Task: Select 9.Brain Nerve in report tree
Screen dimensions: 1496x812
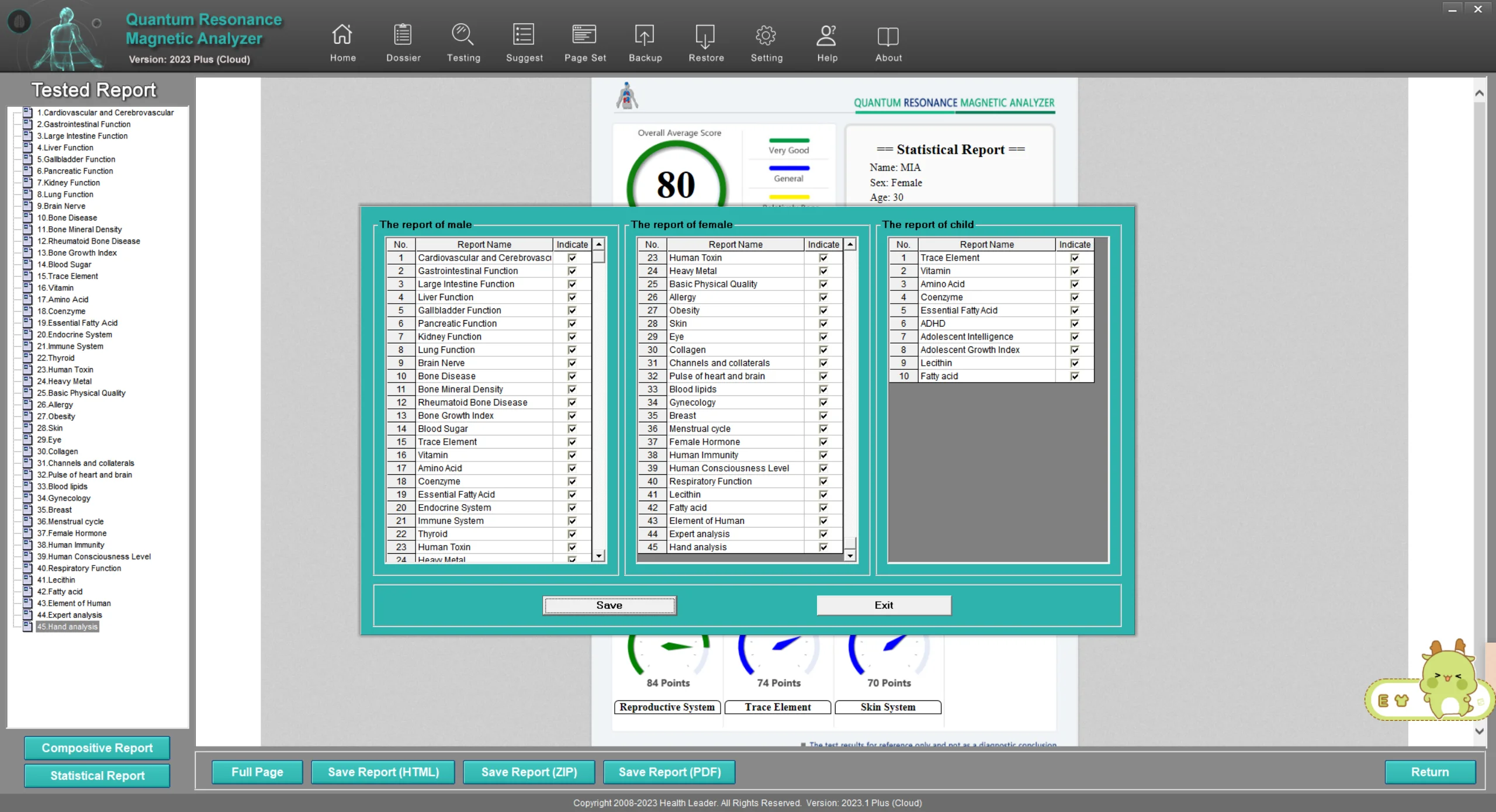Action: pos(61,206)
